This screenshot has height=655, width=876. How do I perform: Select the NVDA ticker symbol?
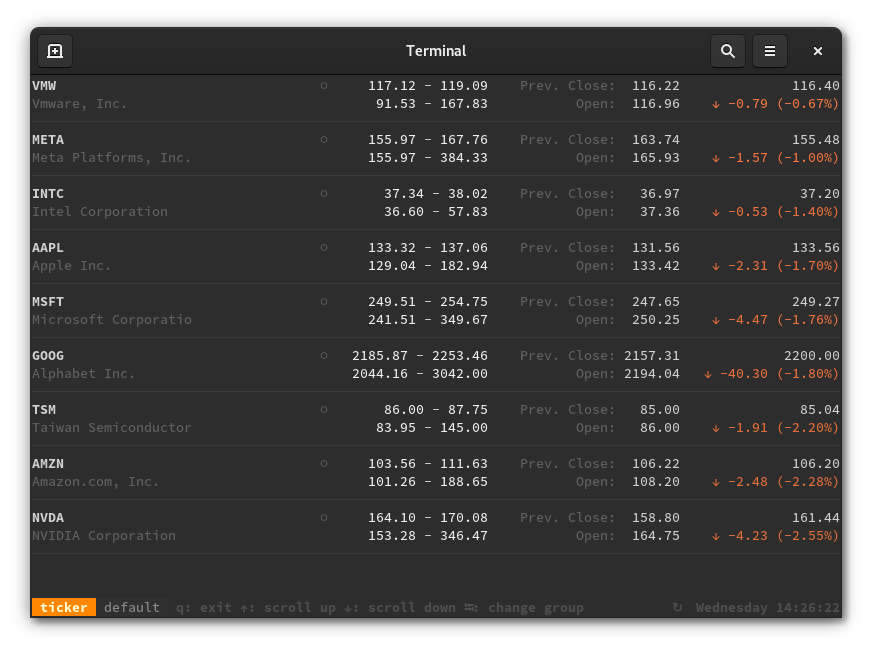pos(48,518)
